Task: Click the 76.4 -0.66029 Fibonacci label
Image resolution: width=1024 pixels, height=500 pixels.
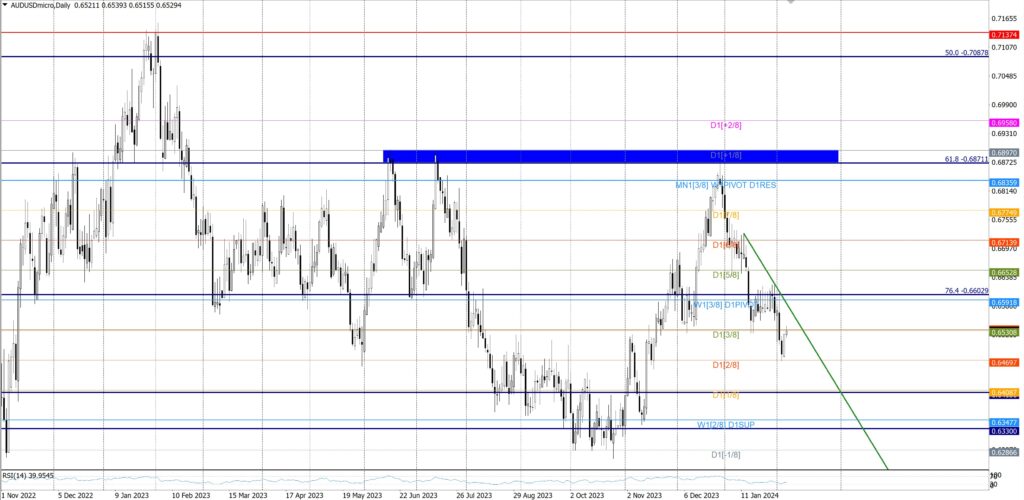Action: [x=966, y=291]
